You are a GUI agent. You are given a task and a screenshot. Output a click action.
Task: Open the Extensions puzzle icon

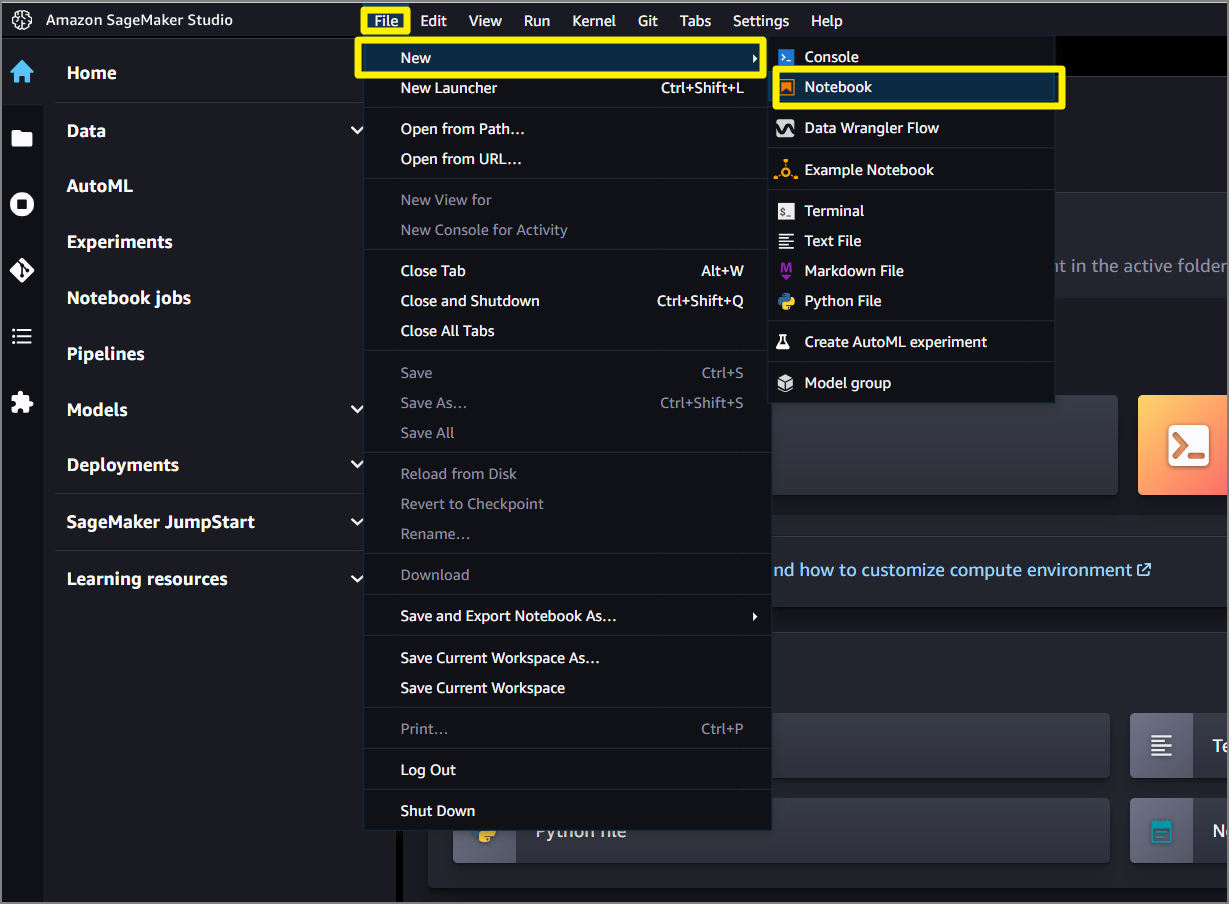pos(22,402)
